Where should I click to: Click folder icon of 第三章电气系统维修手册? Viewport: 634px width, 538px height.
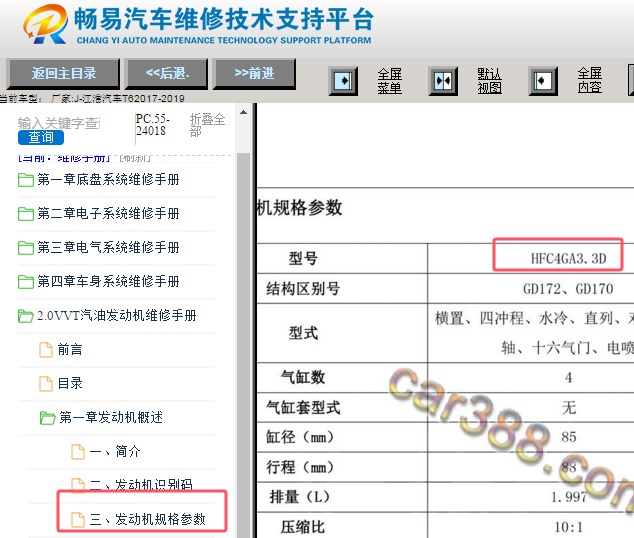click(x=26, y=248)
